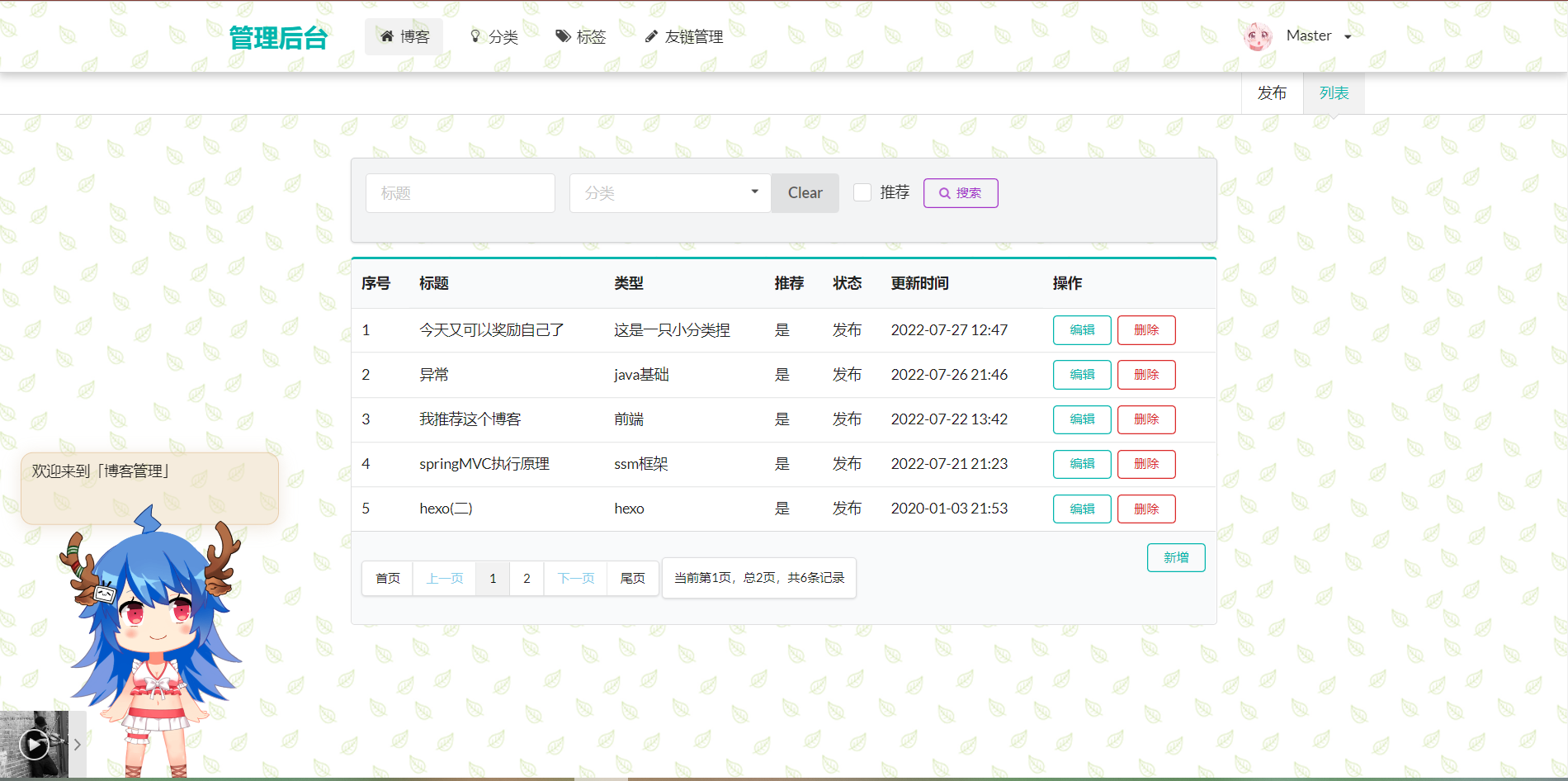The width and height of the screenshot is (1568, 781).
Task: Click the home icon beside 博客
Action: pos(387,36)
